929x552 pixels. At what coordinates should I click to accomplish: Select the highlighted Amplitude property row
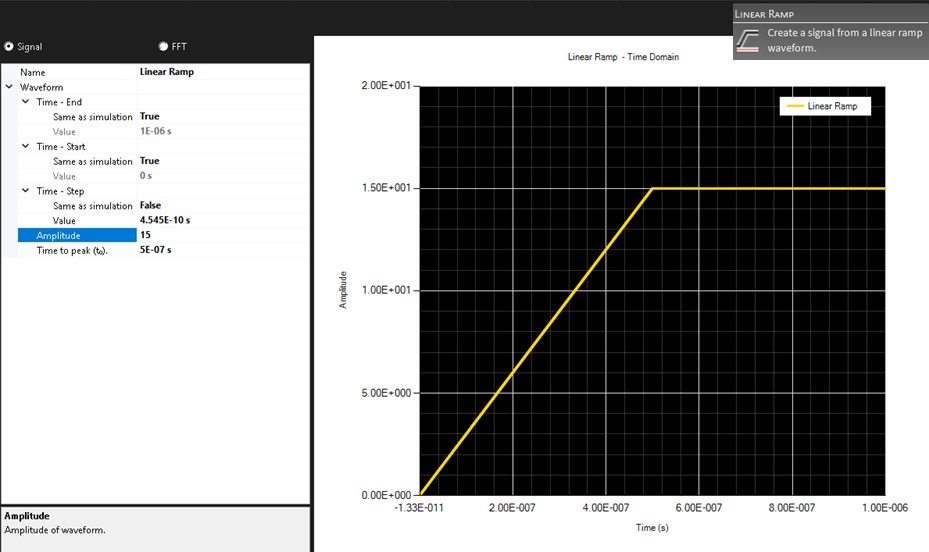point(77,235)
